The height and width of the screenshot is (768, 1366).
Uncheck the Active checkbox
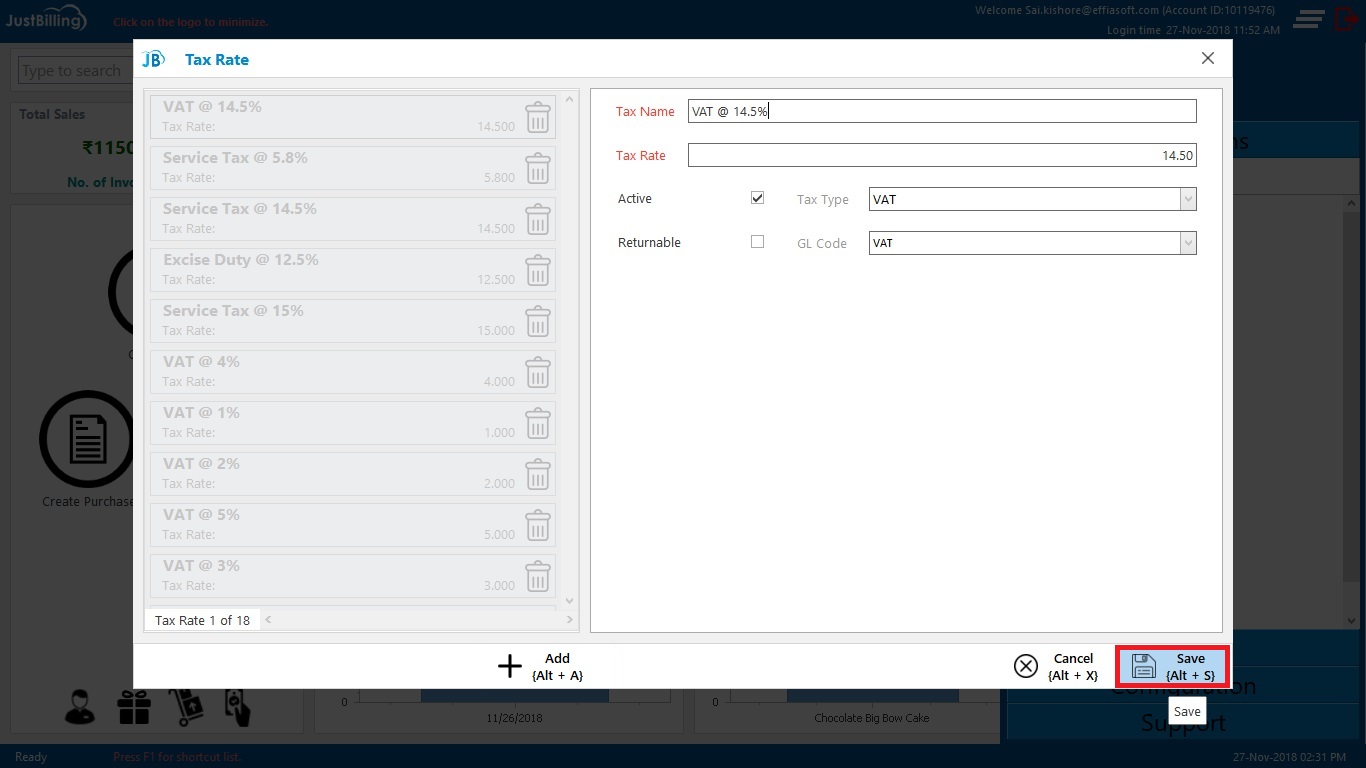[757, 198]
